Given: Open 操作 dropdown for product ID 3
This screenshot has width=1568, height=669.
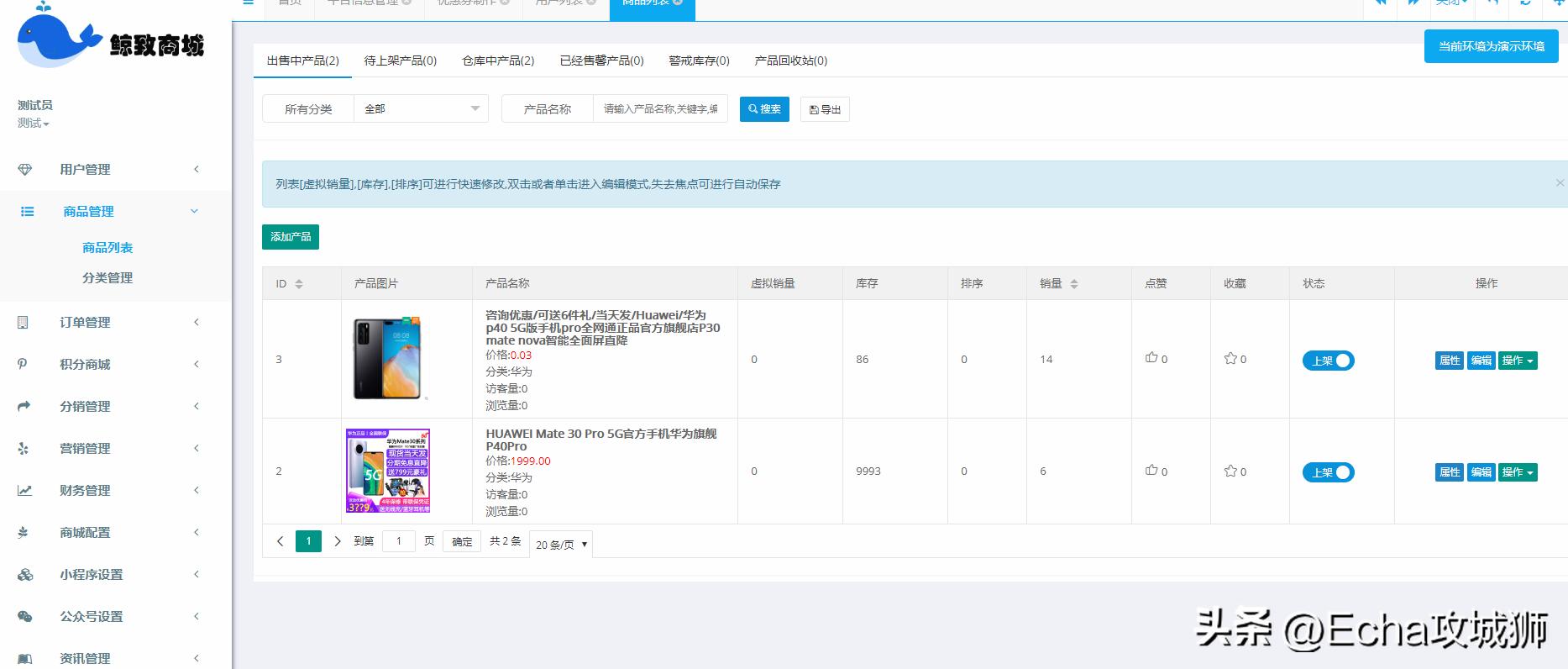Looking at the screenshot, I should point(1518,361).
